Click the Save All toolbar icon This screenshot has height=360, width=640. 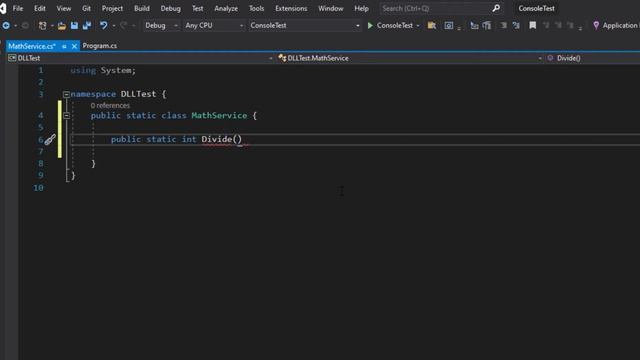pos(87,25)
